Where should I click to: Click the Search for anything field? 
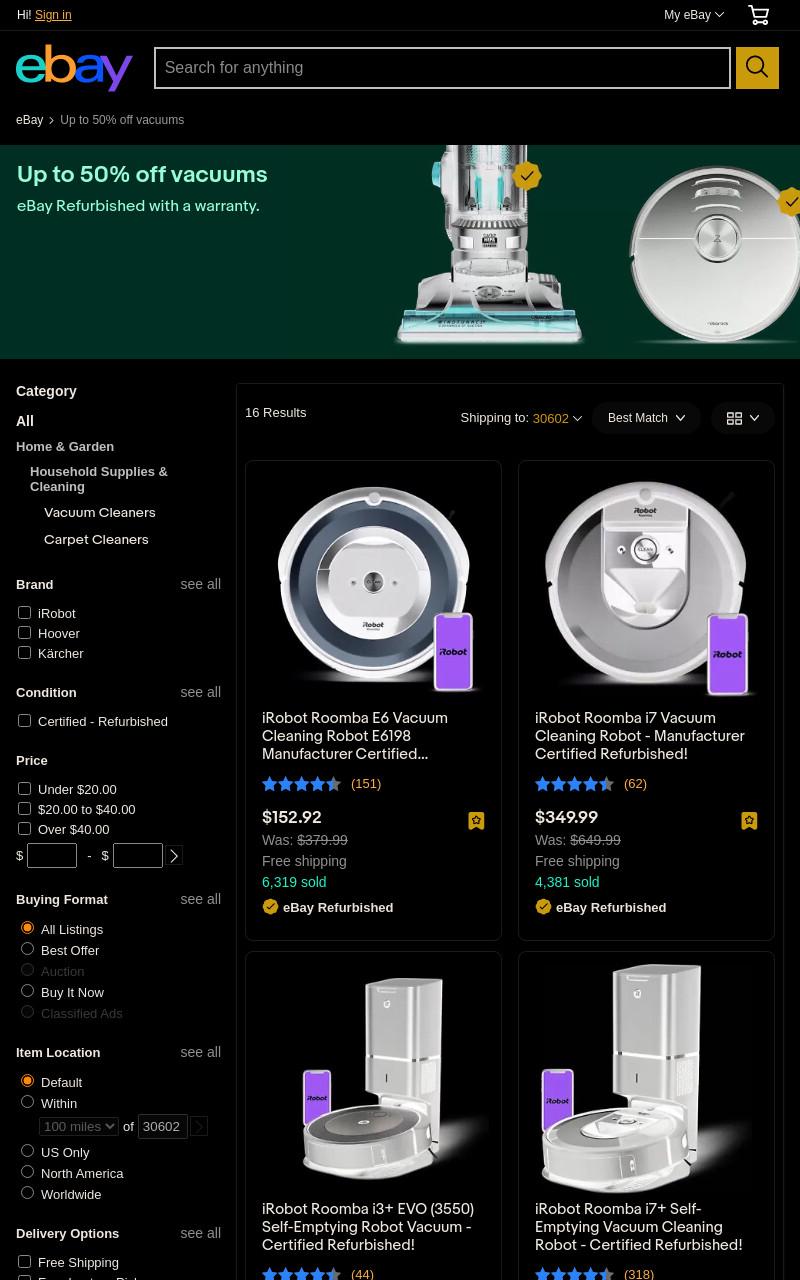[442, 68]
